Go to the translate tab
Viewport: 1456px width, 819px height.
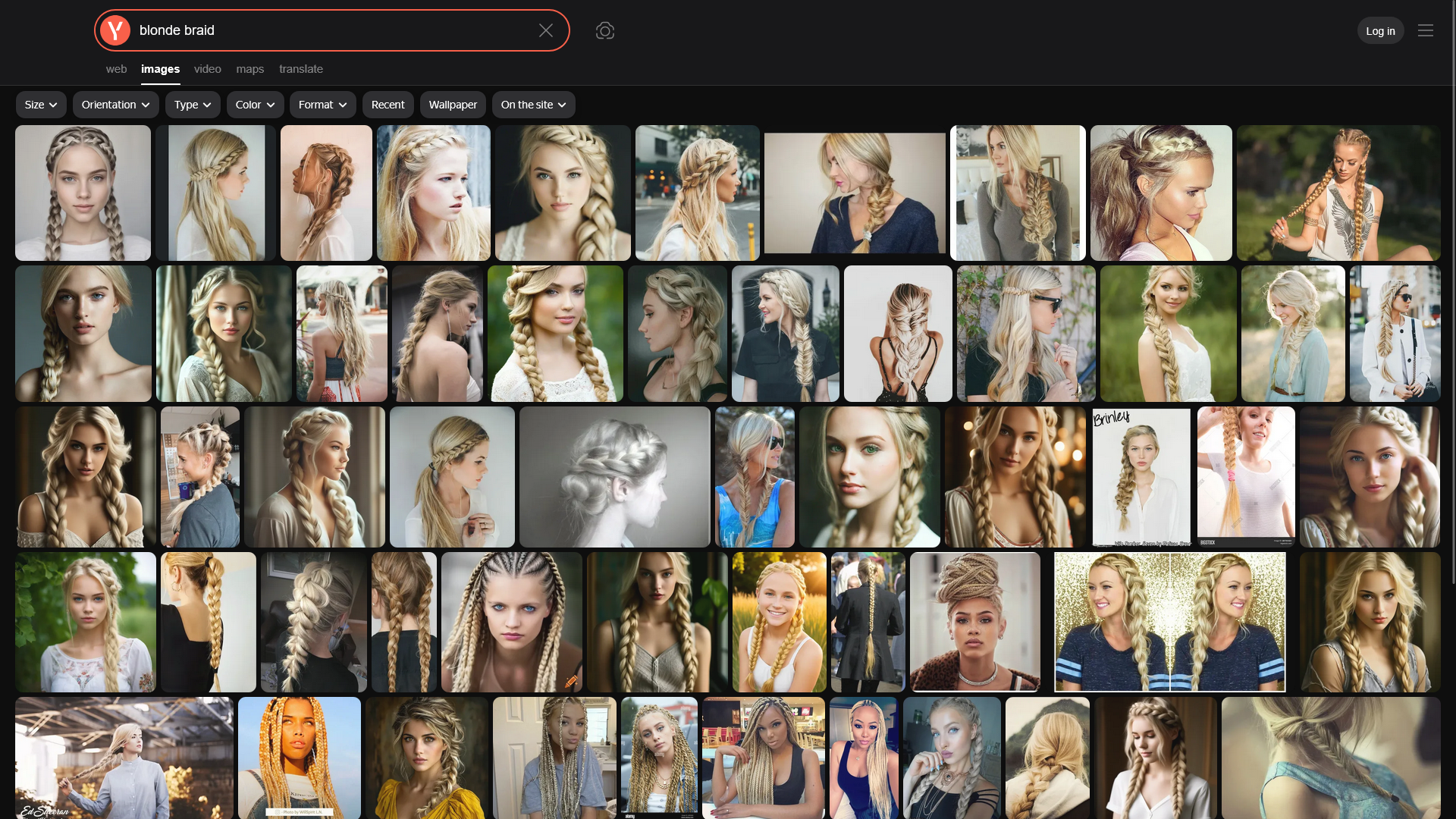(300, 69)
